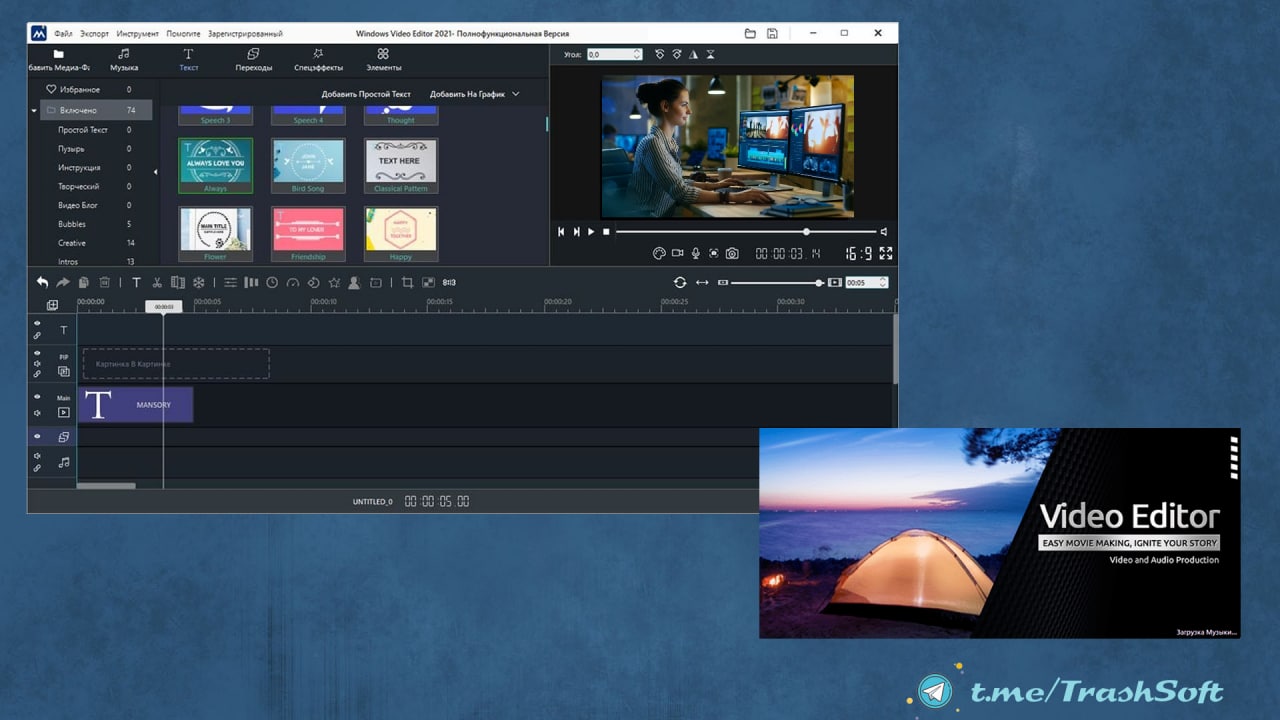
Task: Mute the Main video track
Action: tap(37, 412)
